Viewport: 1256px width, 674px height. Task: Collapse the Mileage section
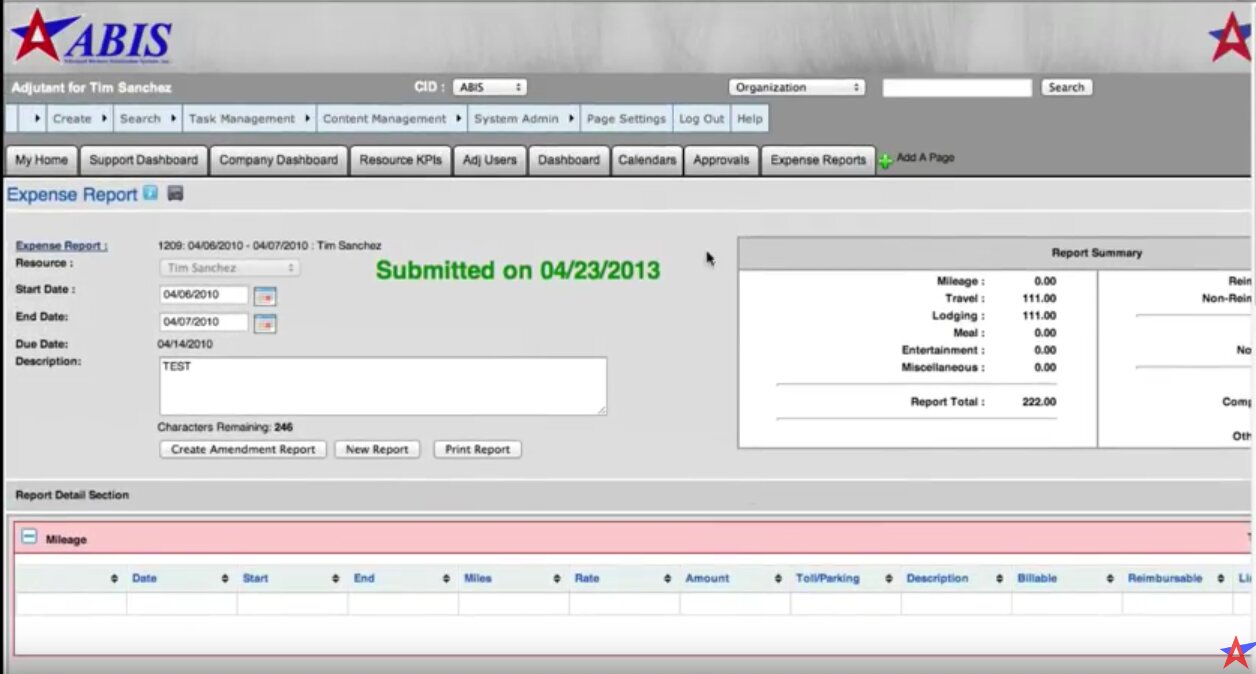pyautogui.click(x=29, y=538)
